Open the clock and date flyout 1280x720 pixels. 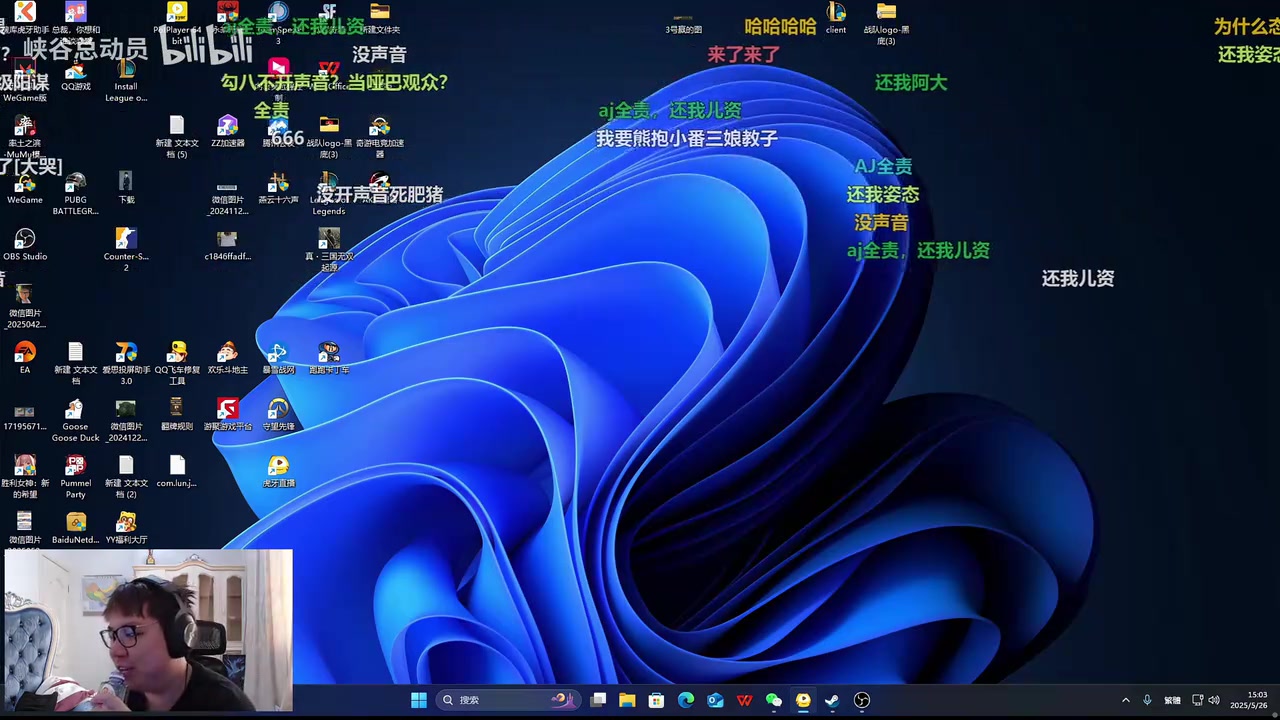[x=1250, y=700]
